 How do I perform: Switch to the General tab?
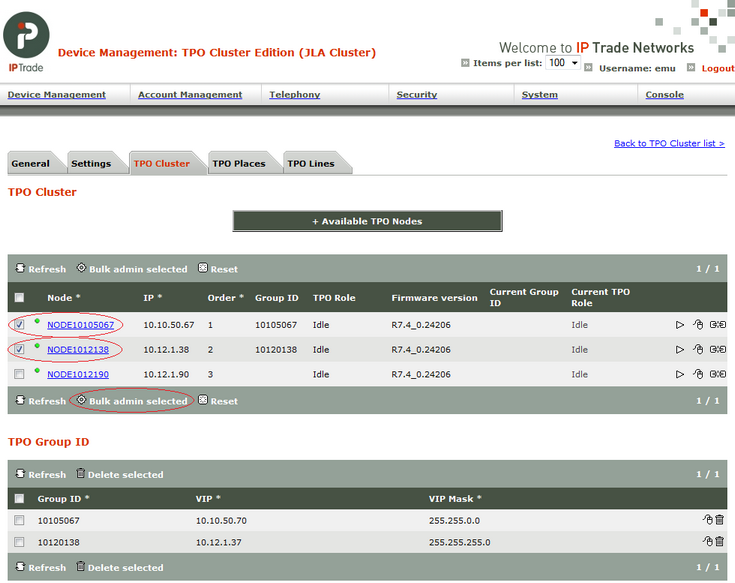[31, 164]
